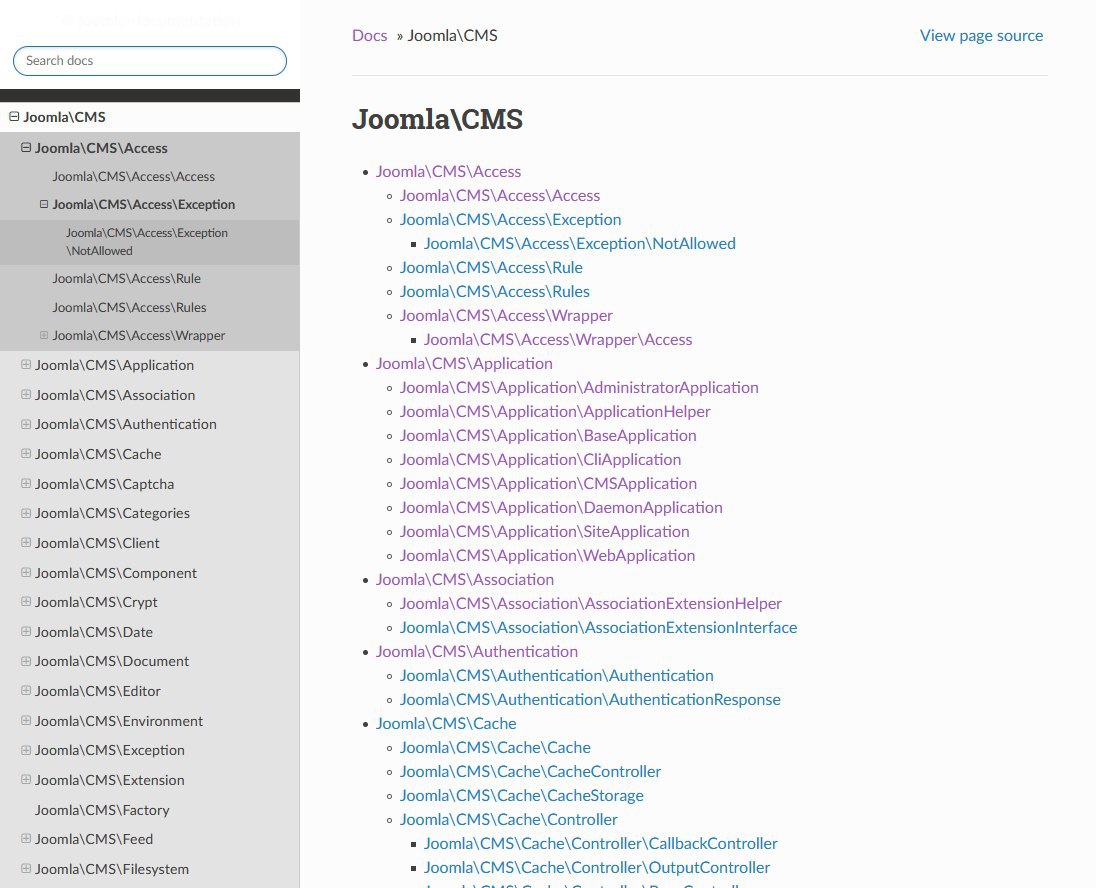Open Joomla\CMS\Access\Rules content link
Image resolution: width=1096 pixels, height=888 pixels.
coord(494,292)
